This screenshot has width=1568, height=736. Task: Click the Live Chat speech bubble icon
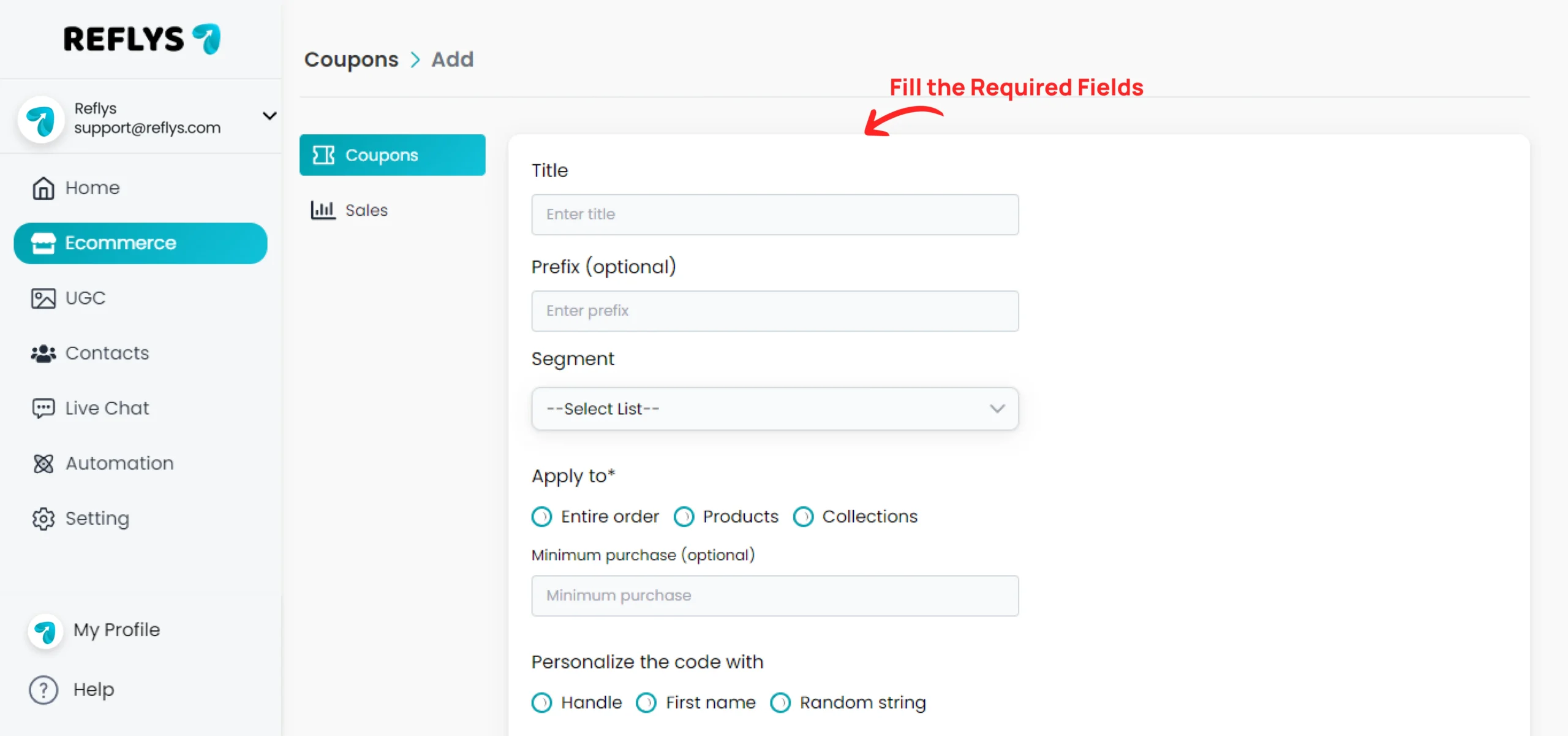(x=43, y=409)
